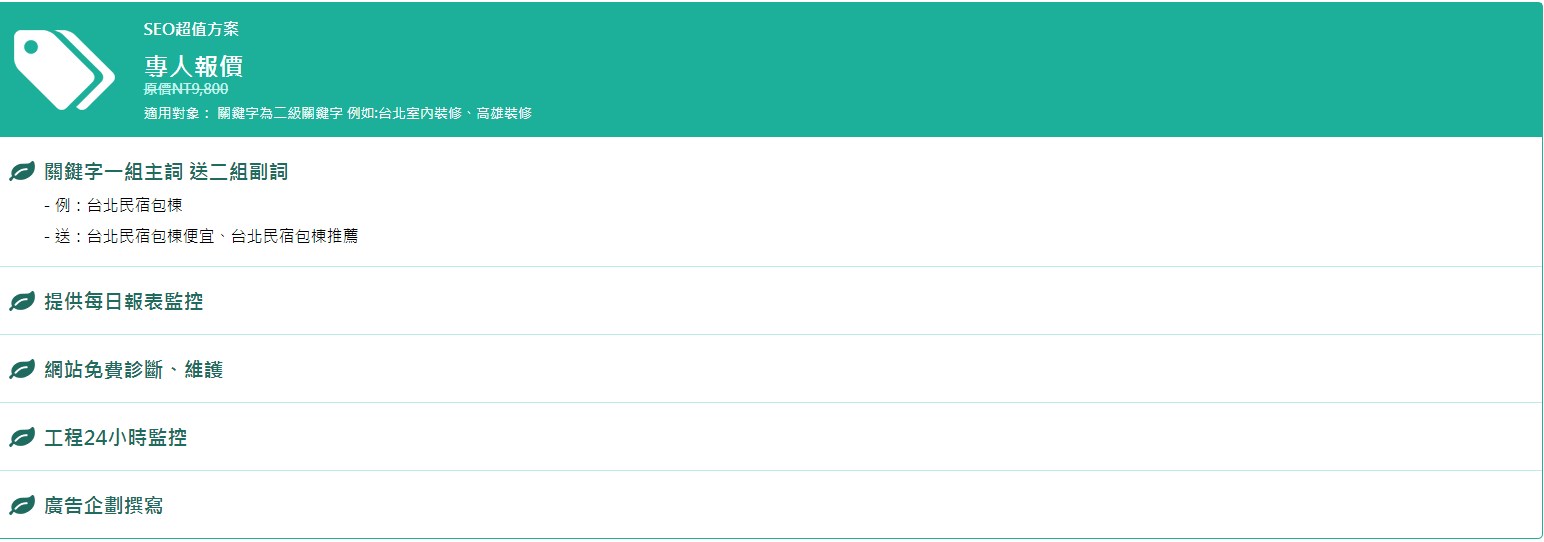Click 台北民宿包棟推薦 in the bonus line
This screenshot has width=1544, height=542.
click(x=295, y=237)
